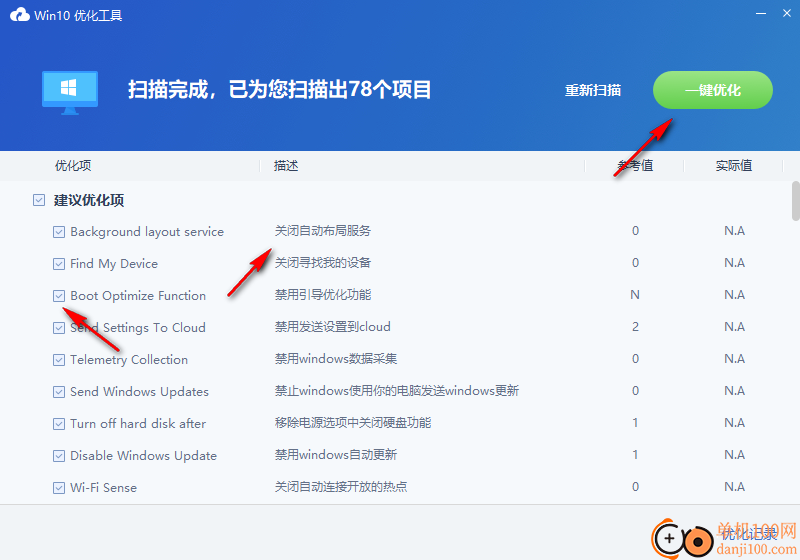Toggle the Wi-Fi Sense checkbox
This screenshot has height=560, width=800.
pyautogui.click(x=59, y=488)
